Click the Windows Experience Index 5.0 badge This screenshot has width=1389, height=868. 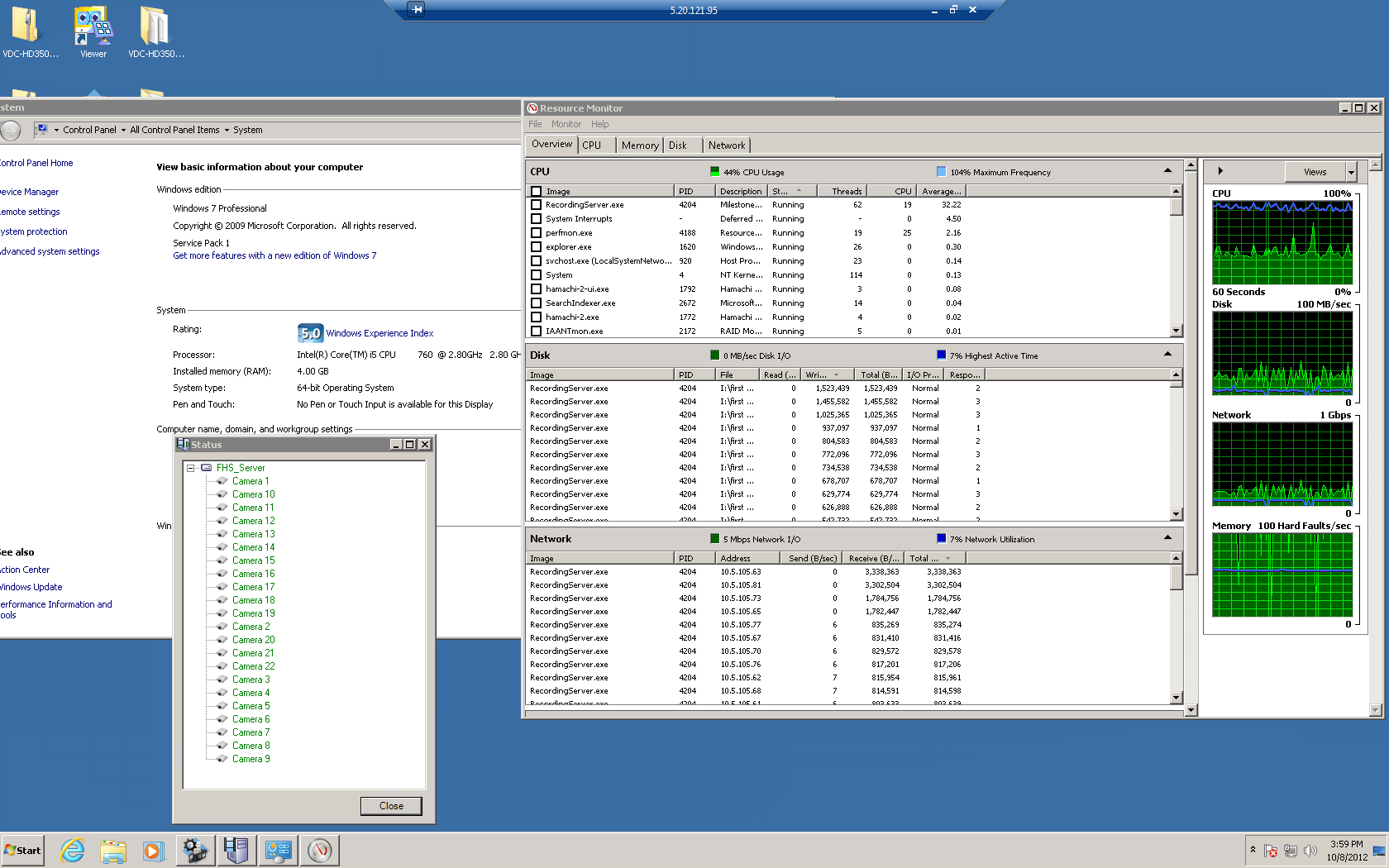point(310,333)
